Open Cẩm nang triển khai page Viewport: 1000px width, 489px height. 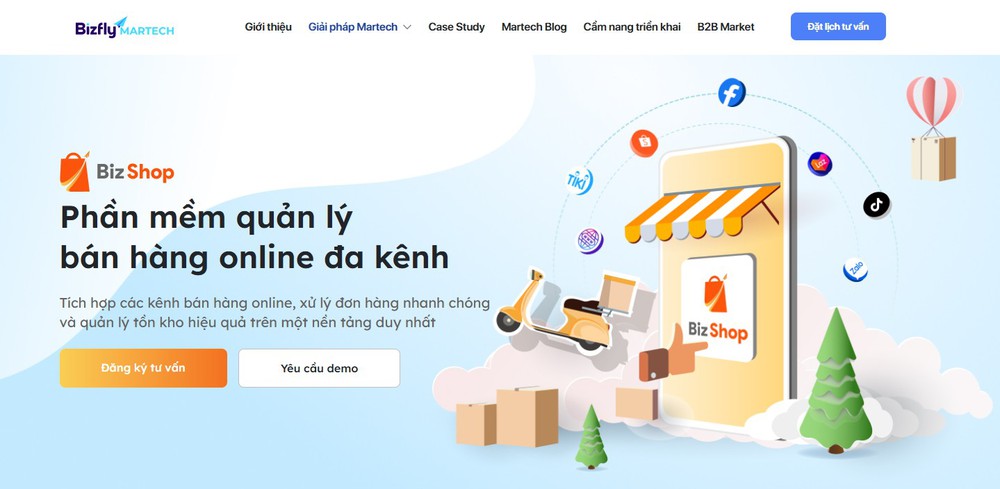click(632, 27)
